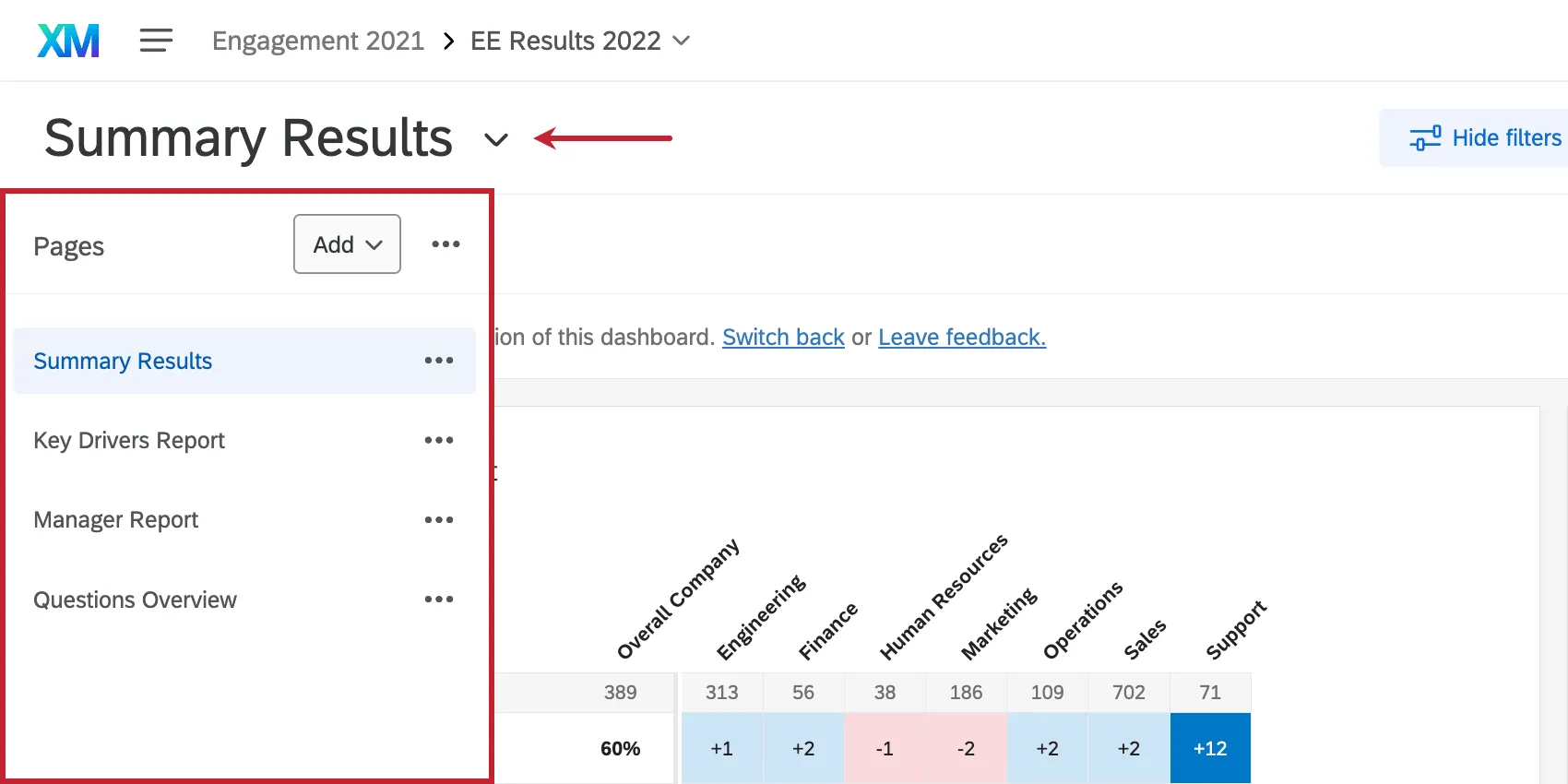
Task: Click the -2 Human Resources heatmap cell
Action: click(x=966, y=748)
